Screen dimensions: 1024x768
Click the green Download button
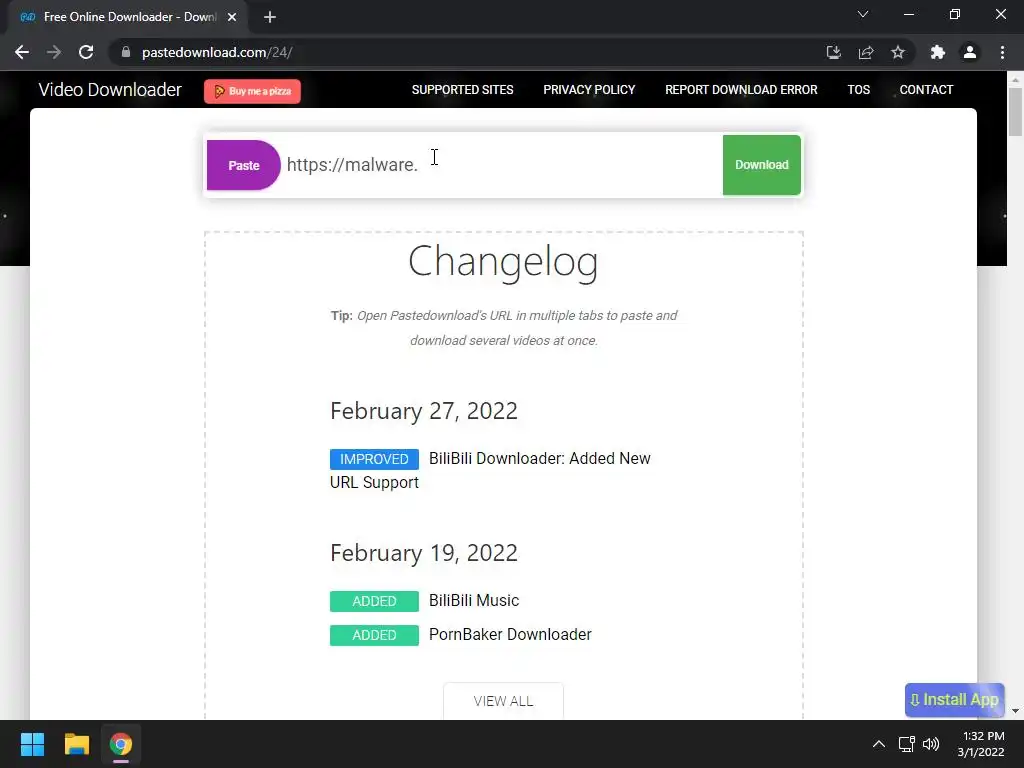(x=761, y=165)
